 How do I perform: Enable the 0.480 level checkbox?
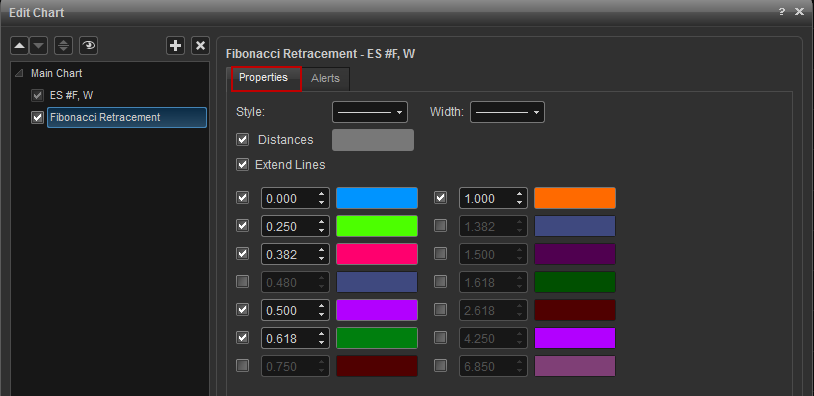pyautogui.click(x=242, y=282)
